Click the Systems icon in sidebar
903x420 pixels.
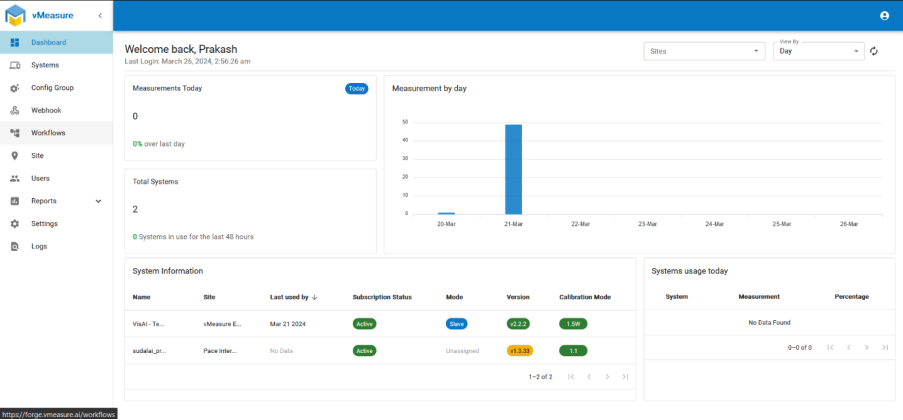pos(15,65)
